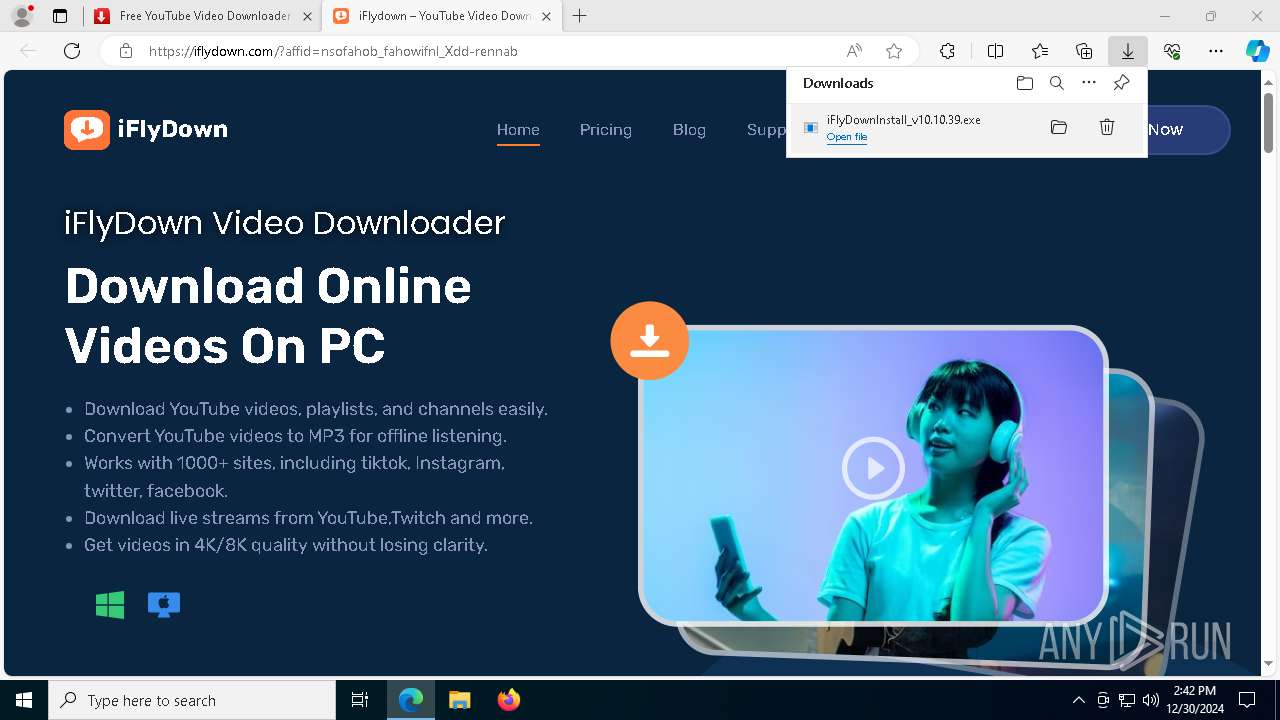Image resolution: width=1280 pixels, height=720 pixels.
Task: Open clock showing 2:42 PM
Action: (1195, 700)
